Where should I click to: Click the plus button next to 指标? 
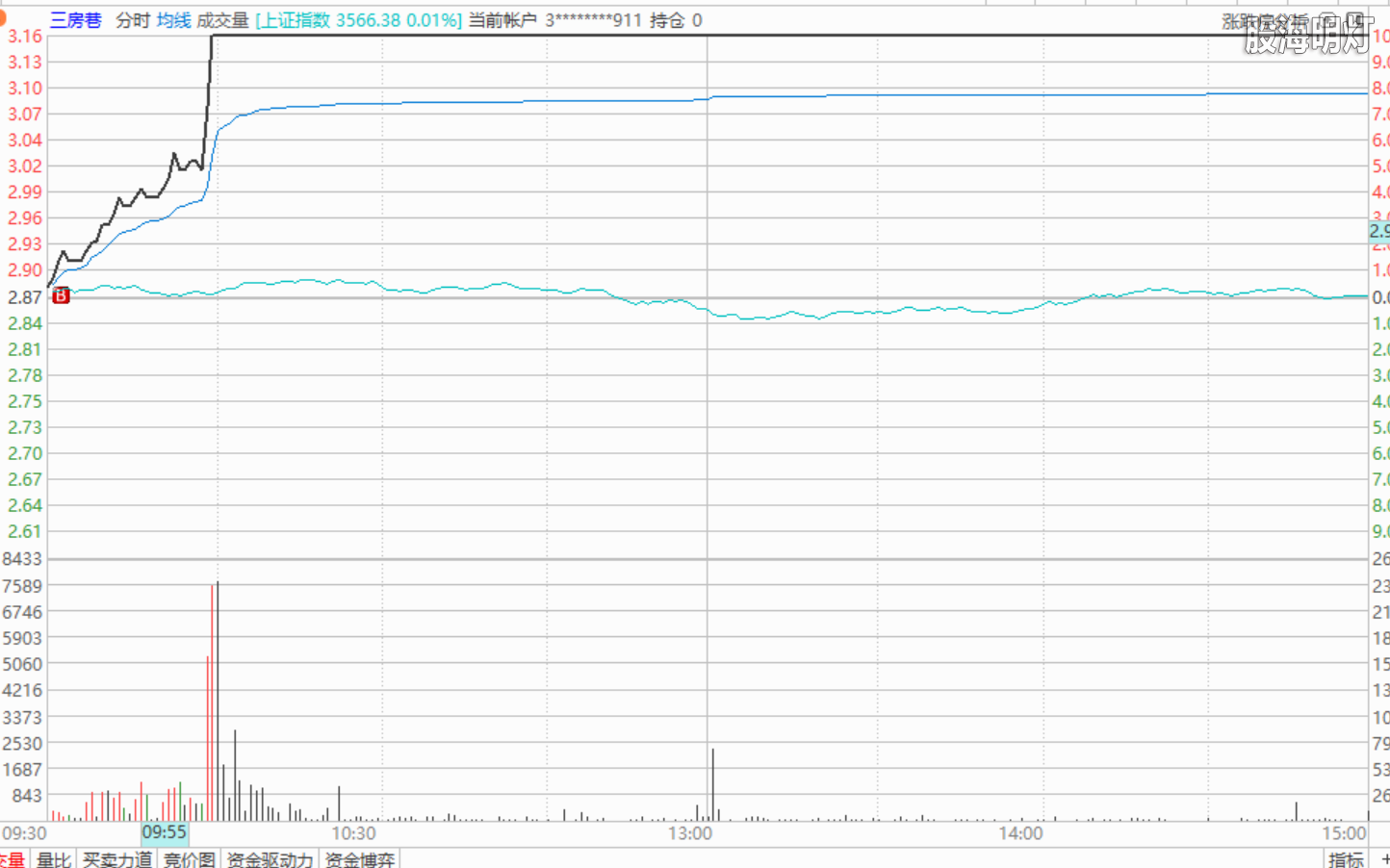click(x=1384, y=858)
